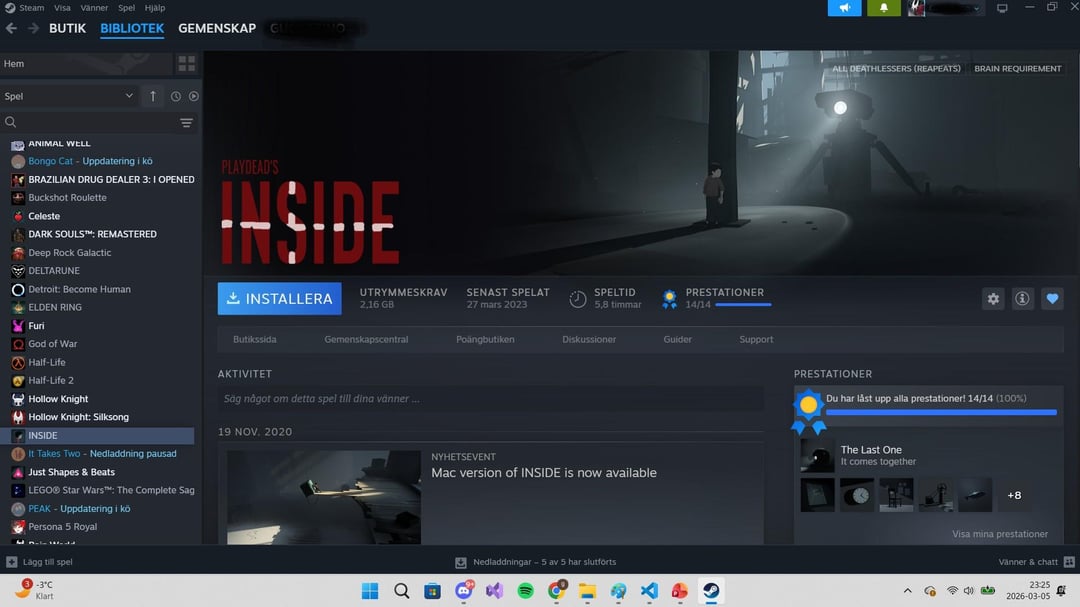Open game settings via the gear icon
This screenshot has width=1080, height=607.
[x=992, y=298]
